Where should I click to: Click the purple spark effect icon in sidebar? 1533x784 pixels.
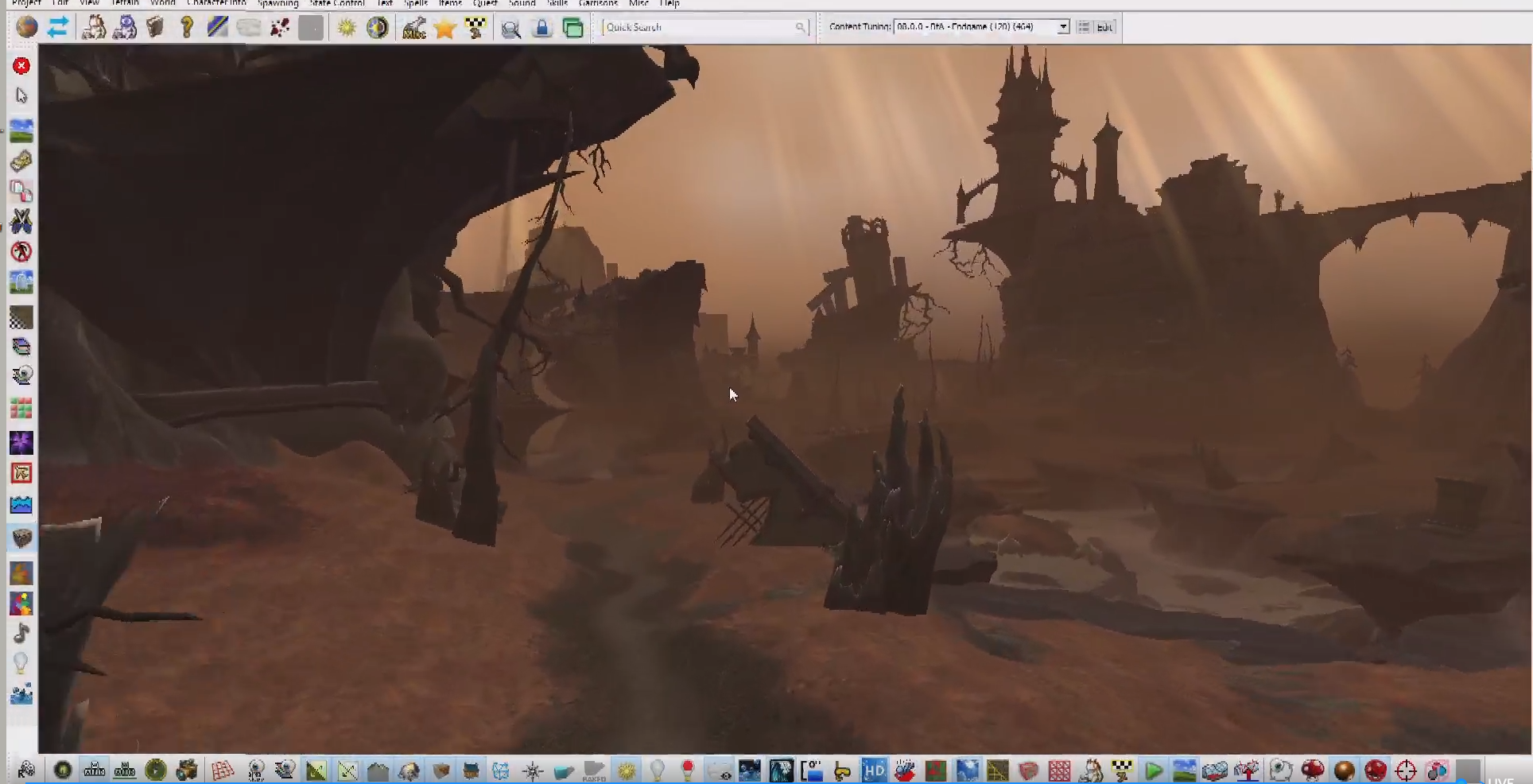[21, 443]
